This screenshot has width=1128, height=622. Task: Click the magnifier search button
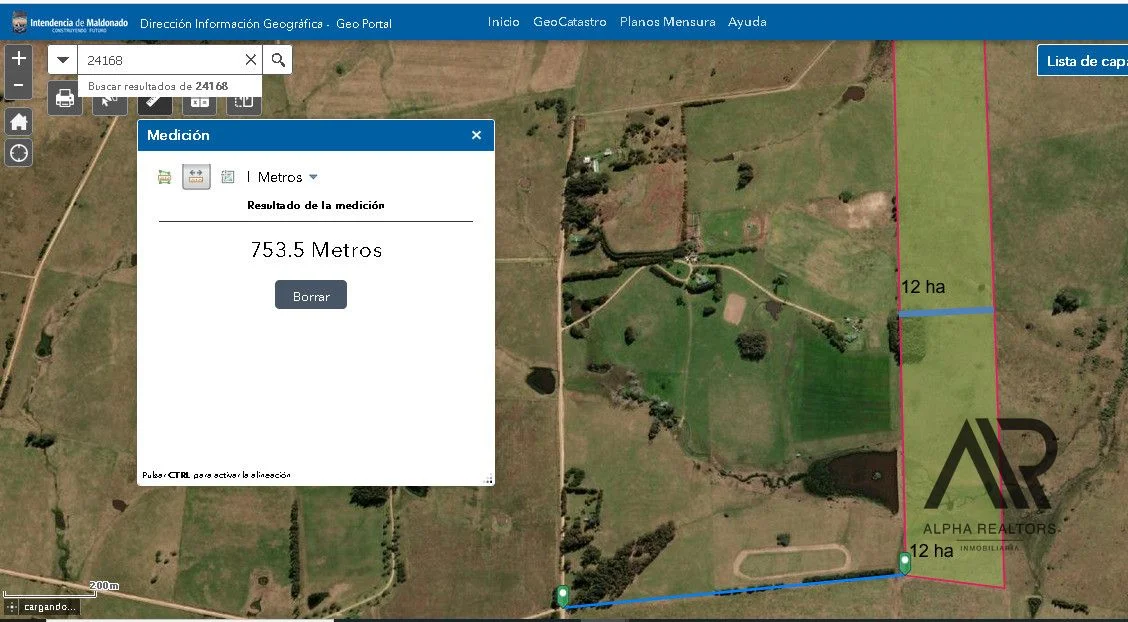(x=278, y=60)
